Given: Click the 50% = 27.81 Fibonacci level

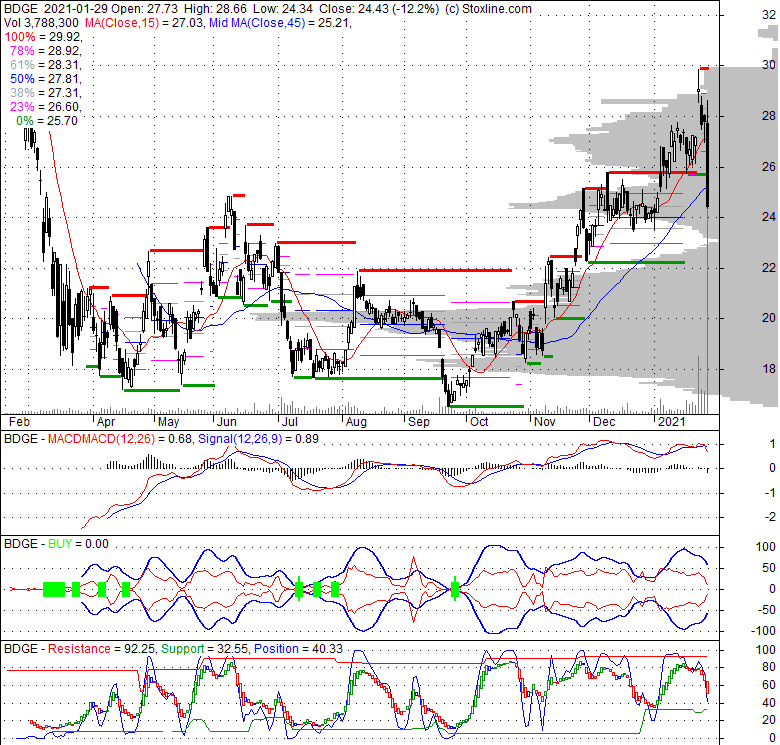Looking at the screenshot, I should 45,79.
